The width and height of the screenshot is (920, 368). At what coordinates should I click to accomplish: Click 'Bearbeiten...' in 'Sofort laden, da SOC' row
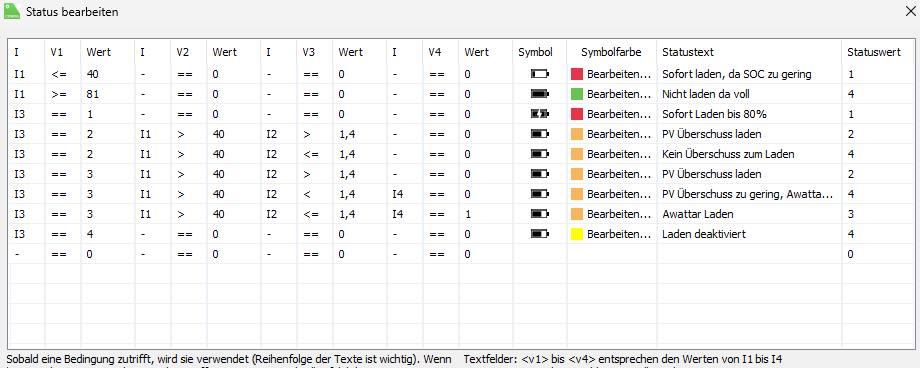coord(620,74)
